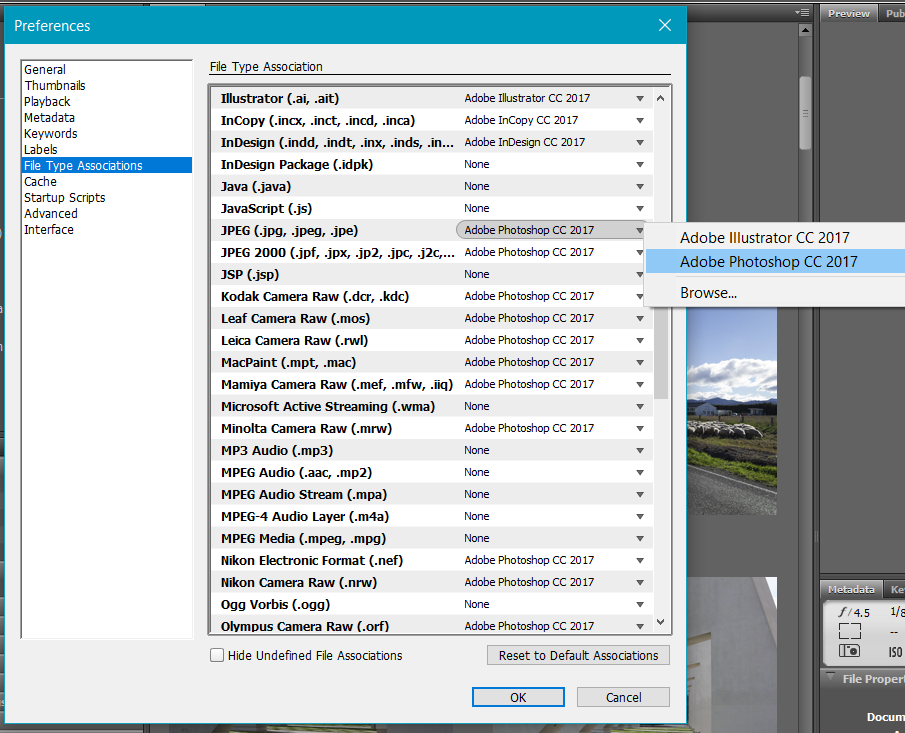This screenshot has height=733, width=905.
Task: Select the Interface preferences category
Action: pyautogui.click(x=49, y=229)
